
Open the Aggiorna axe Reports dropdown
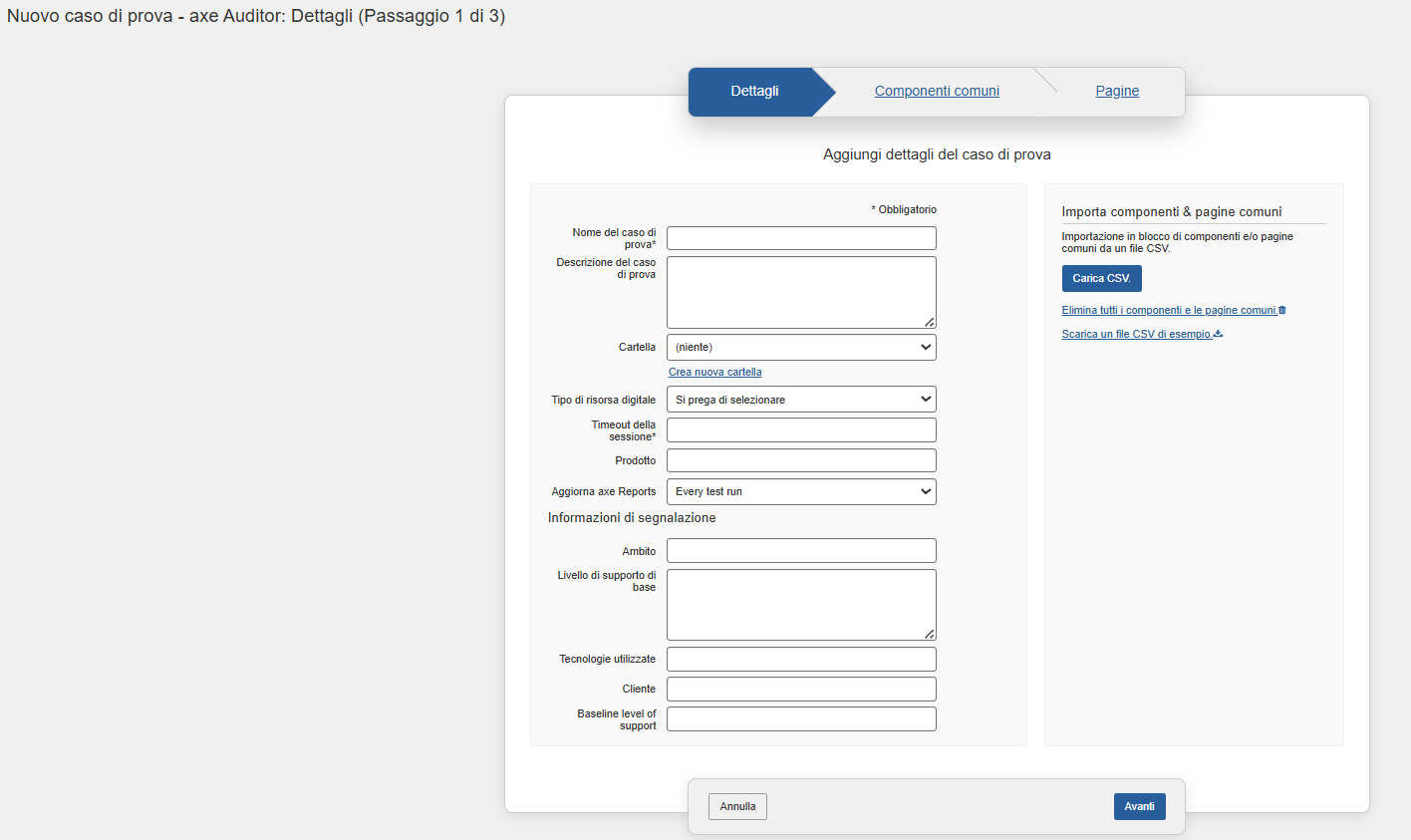pos(800,491)
